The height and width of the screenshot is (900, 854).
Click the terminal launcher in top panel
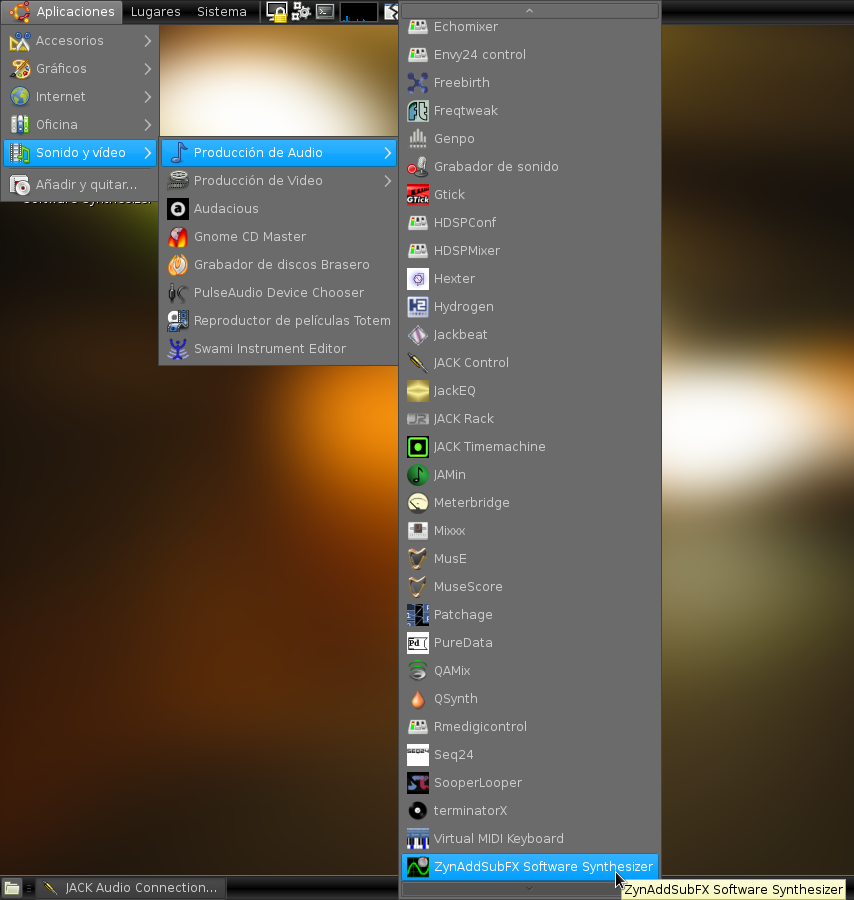coord(325,11)
